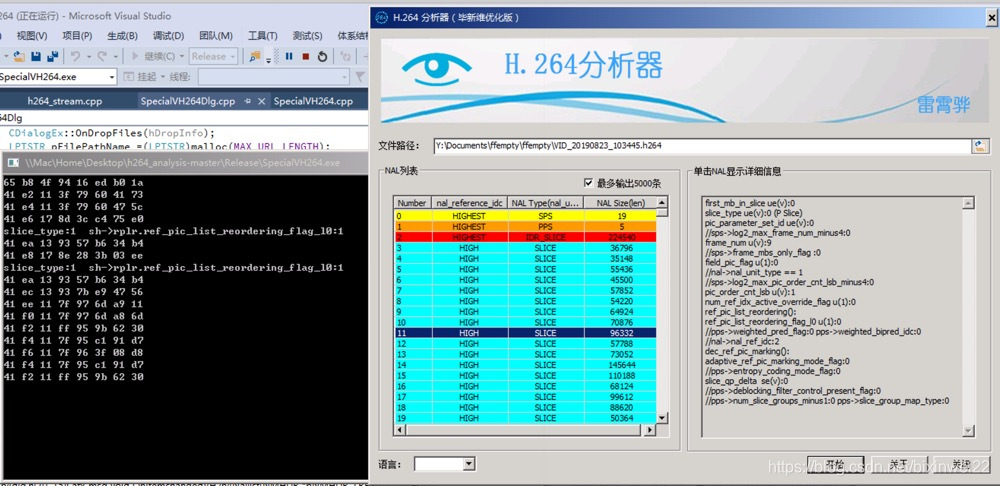Screen dimensions: 1000x486
Task: Click the Undo arrow in Visual Studio toolbar
Action: pos(75,56)
